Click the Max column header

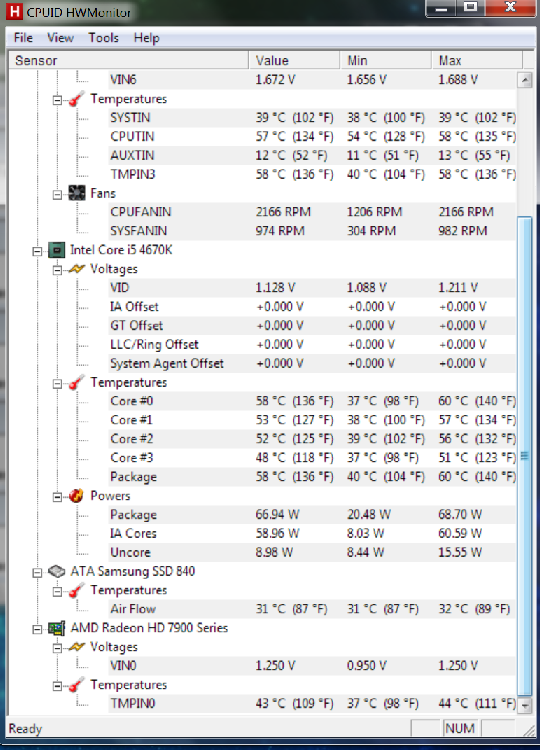pyautogui.click(x=477, y=61)
